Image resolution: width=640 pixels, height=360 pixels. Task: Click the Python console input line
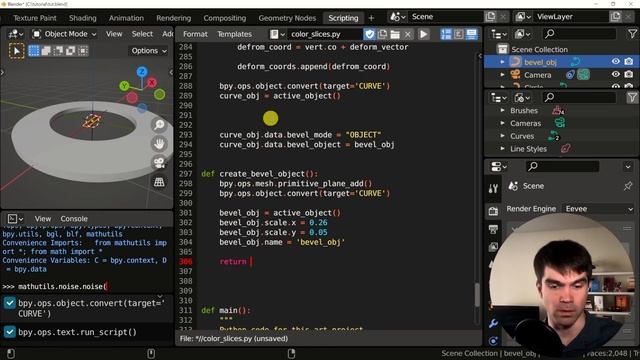[87, 287]
